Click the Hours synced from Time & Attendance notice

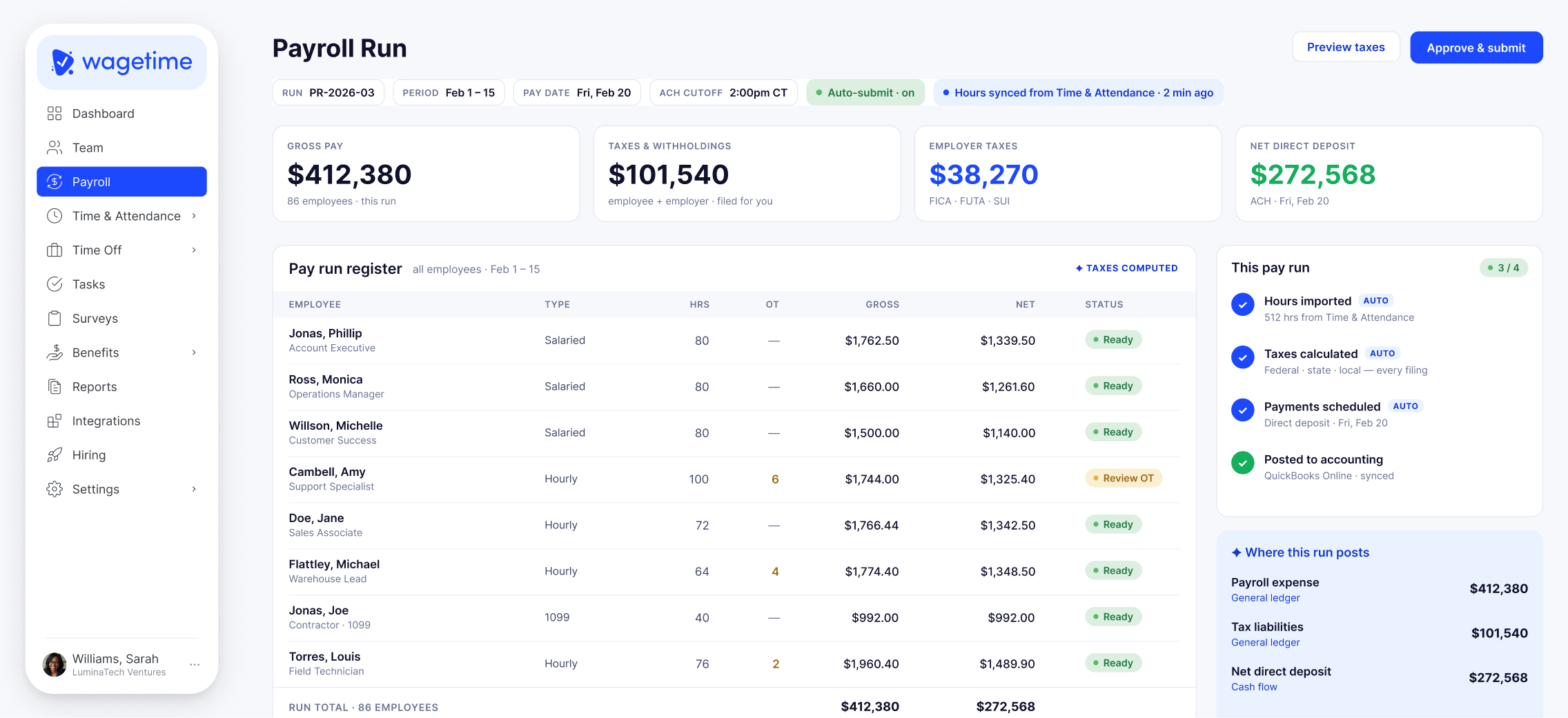pyautogui.click(x=1078, y=92)
